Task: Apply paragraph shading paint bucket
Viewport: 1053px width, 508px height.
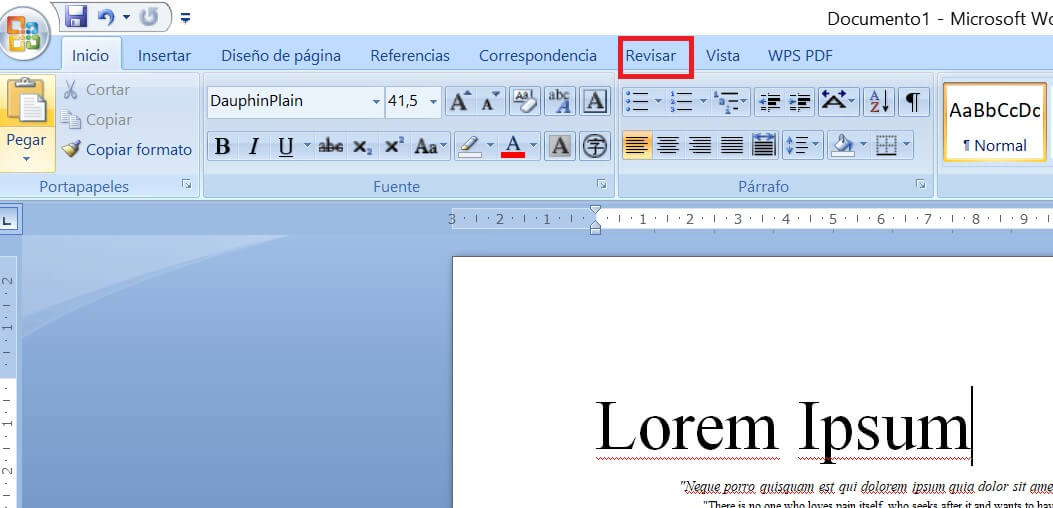Action: coord(841,144)
